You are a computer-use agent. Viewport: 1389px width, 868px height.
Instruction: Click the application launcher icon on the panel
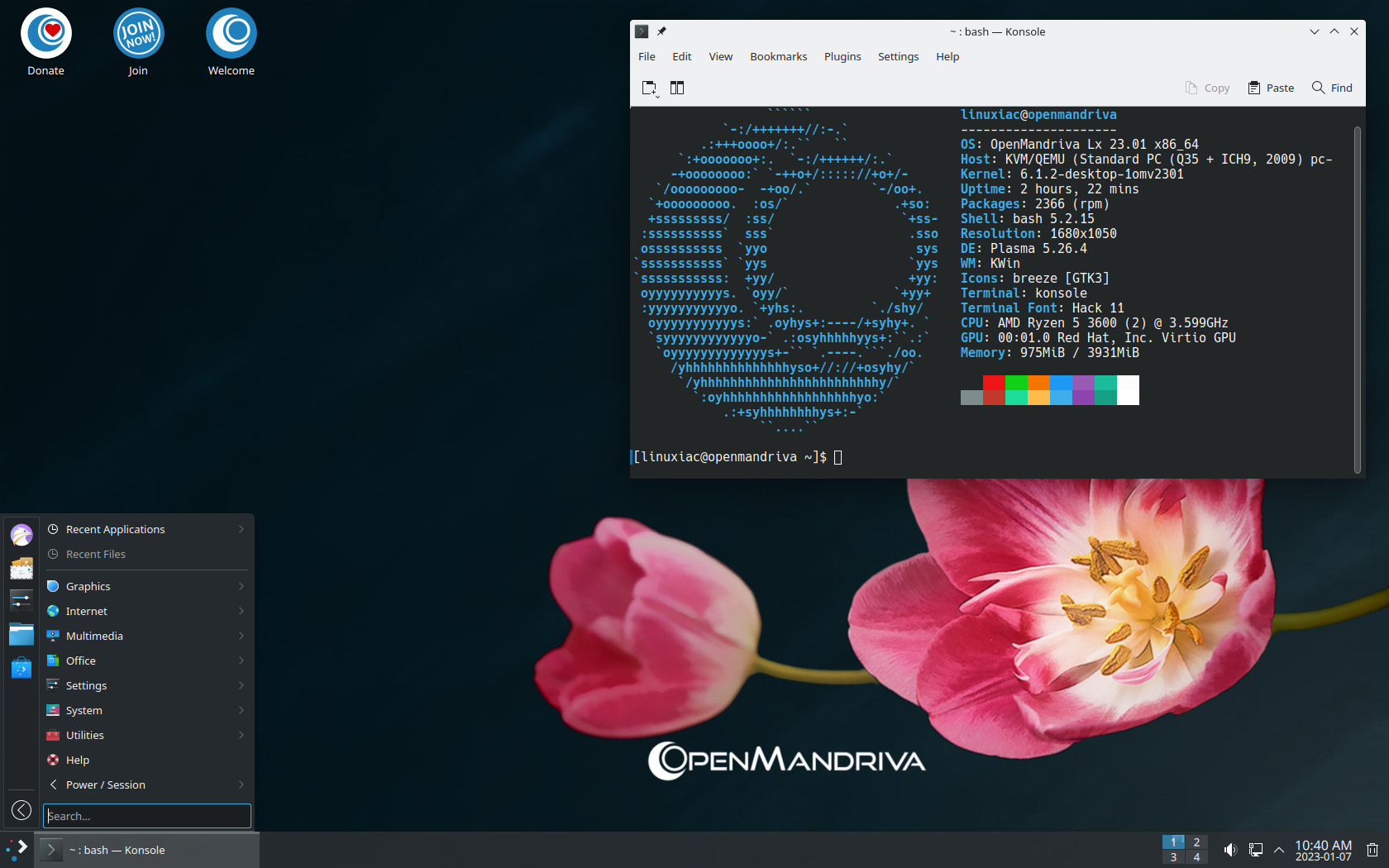pos(17,850)
